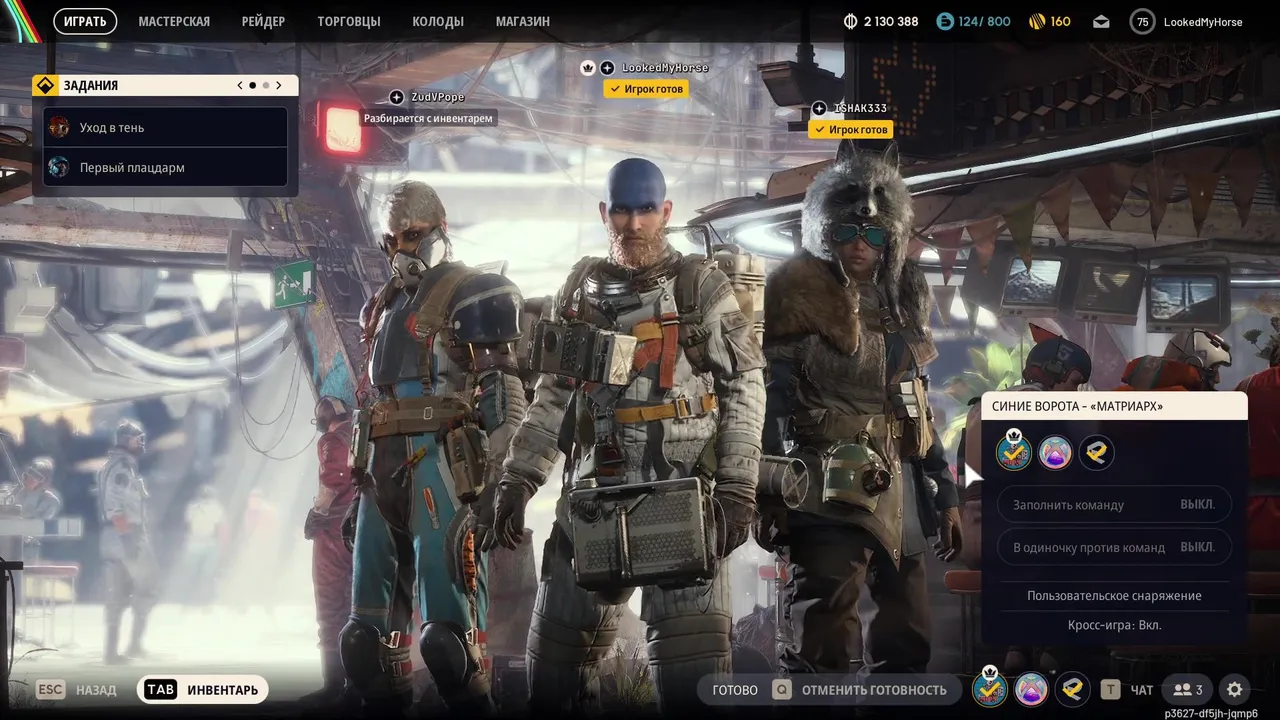Click the ГОТОВО ready label
This screenshot has width=1280, height=720.
click(x=735, y=690)
